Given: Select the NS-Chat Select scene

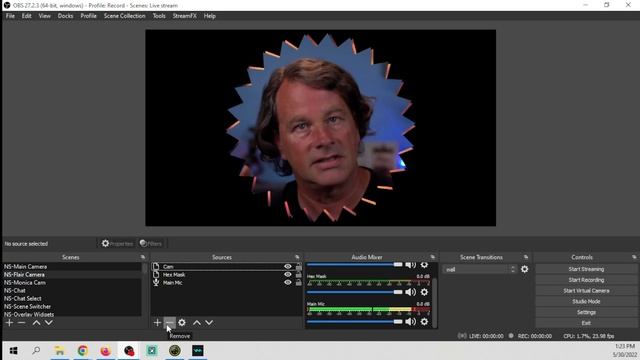Looking at the screenshot, I should pyautogui.click(x=72, y=298).
